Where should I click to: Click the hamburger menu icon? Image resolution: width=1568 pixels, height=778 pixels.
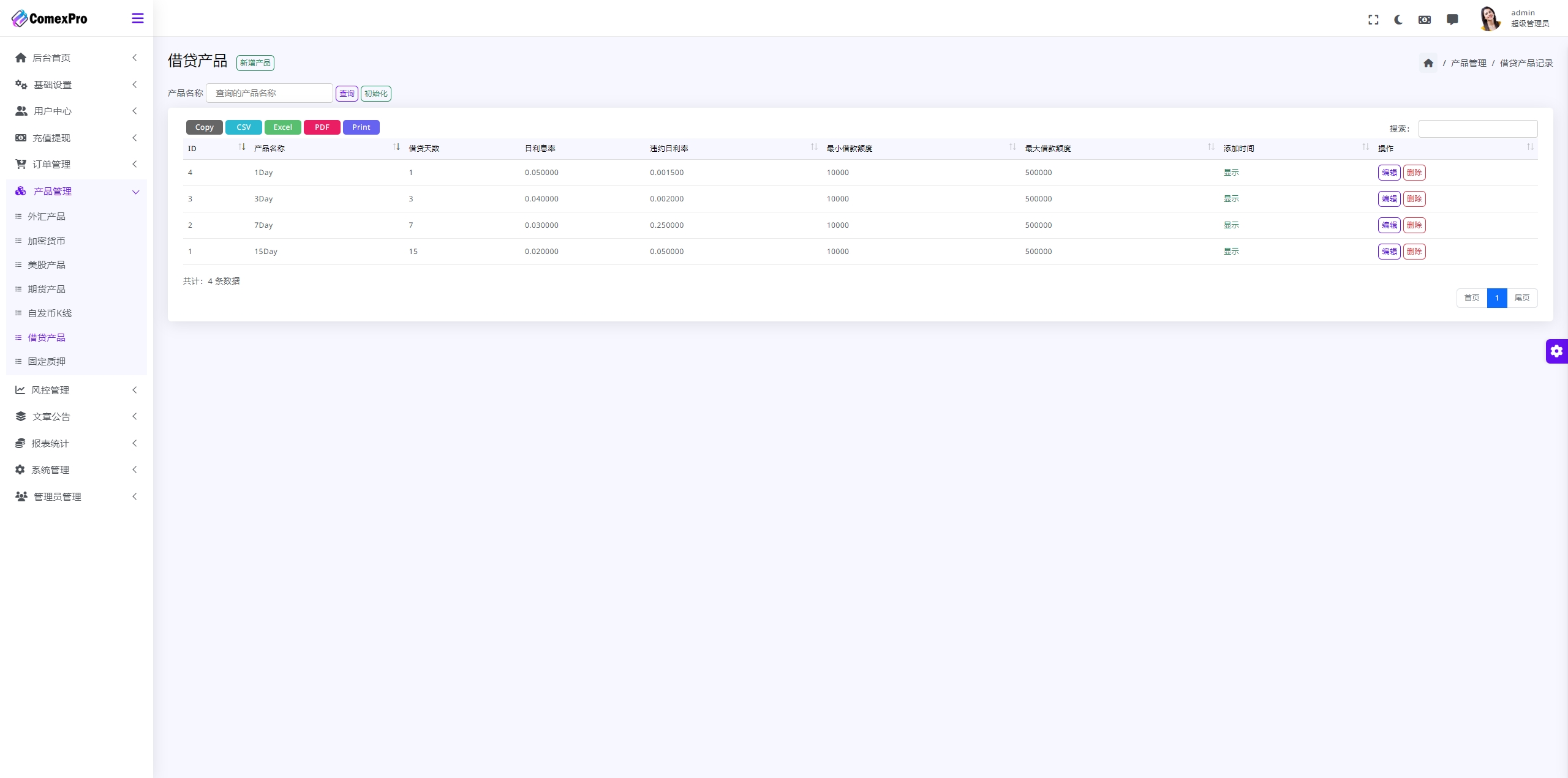point(138,18)
